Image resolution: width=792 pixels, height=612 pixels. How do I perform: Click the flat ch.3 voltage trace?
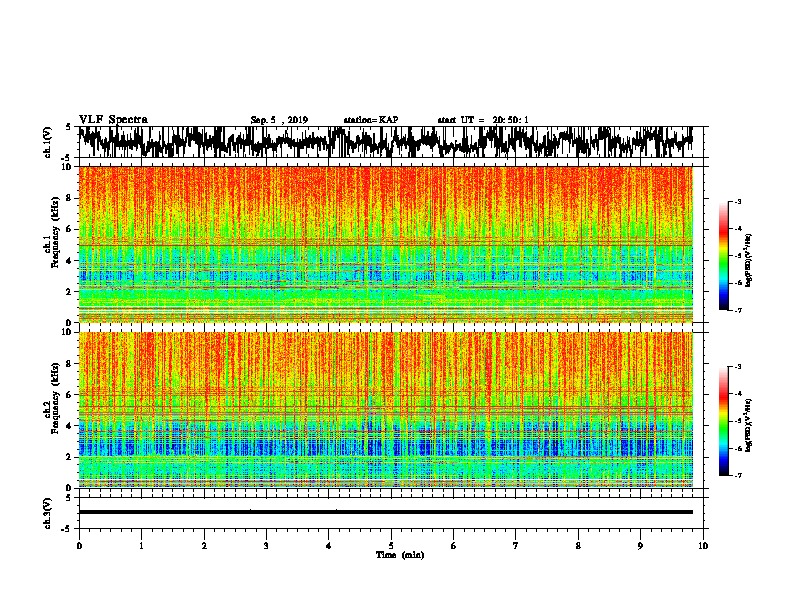pos(386,512)
